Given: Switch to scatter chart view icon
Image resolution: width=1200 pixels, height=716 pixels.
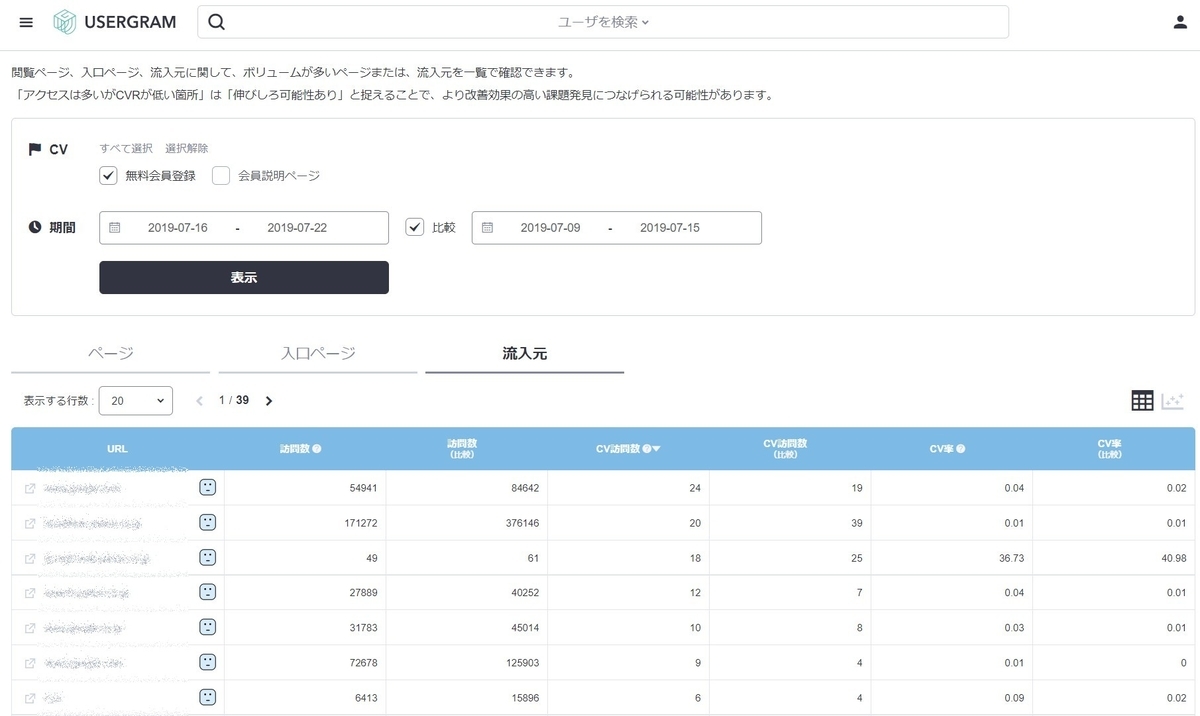Looking at the screenshot, I should (x=1173, y=401).
